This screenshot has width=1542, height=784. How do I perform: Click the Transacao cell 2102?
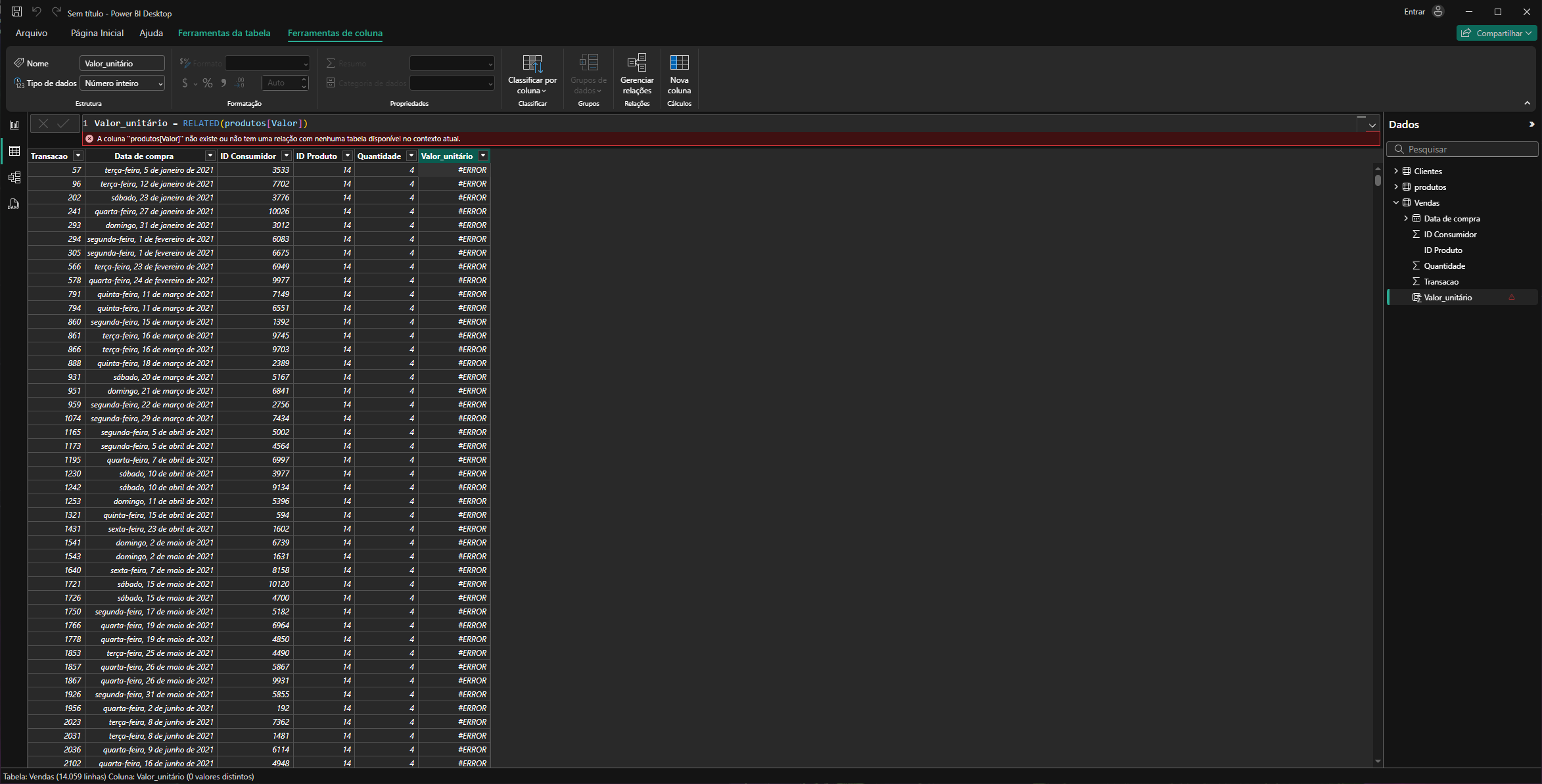[57, 763]
